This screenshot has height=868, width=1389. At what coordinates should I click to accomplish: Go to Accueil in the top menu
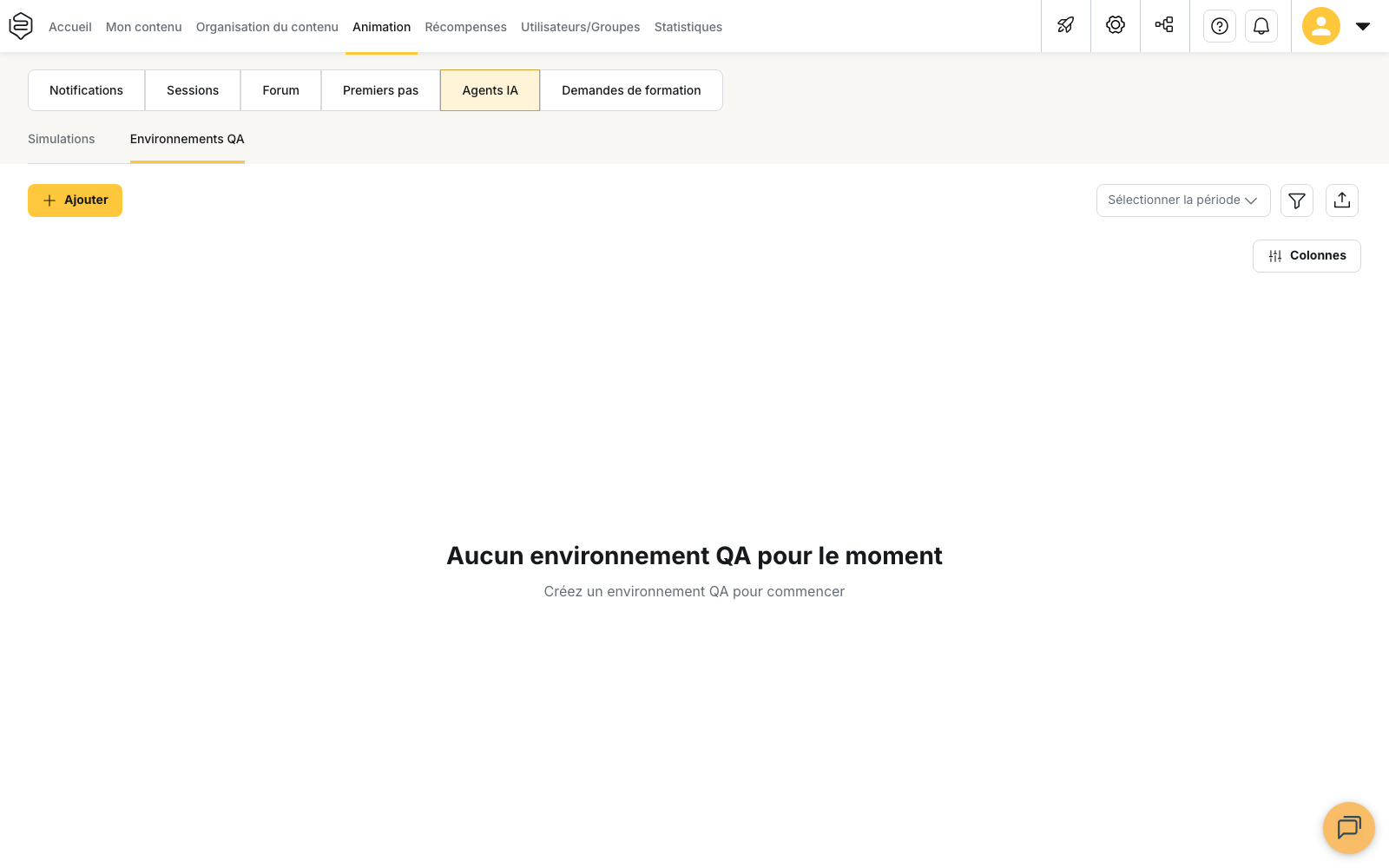pyautogui.click(x=70, y=27)
